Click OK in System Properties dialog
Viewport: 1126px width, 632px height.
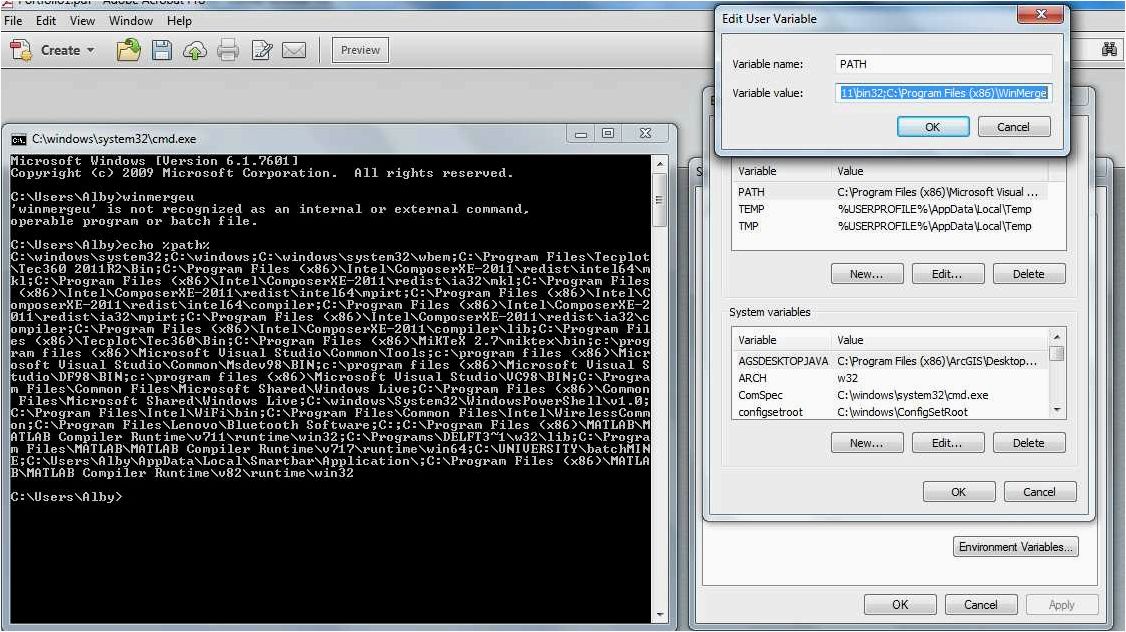(x=900, y=605)
